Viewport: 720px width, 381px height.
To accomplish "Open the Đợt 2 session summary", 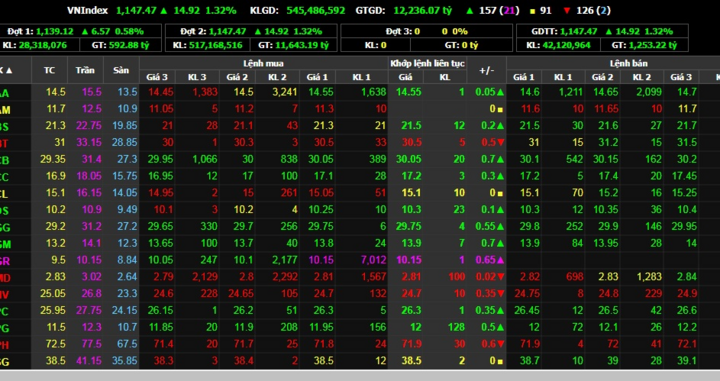I will click(251, 32).
